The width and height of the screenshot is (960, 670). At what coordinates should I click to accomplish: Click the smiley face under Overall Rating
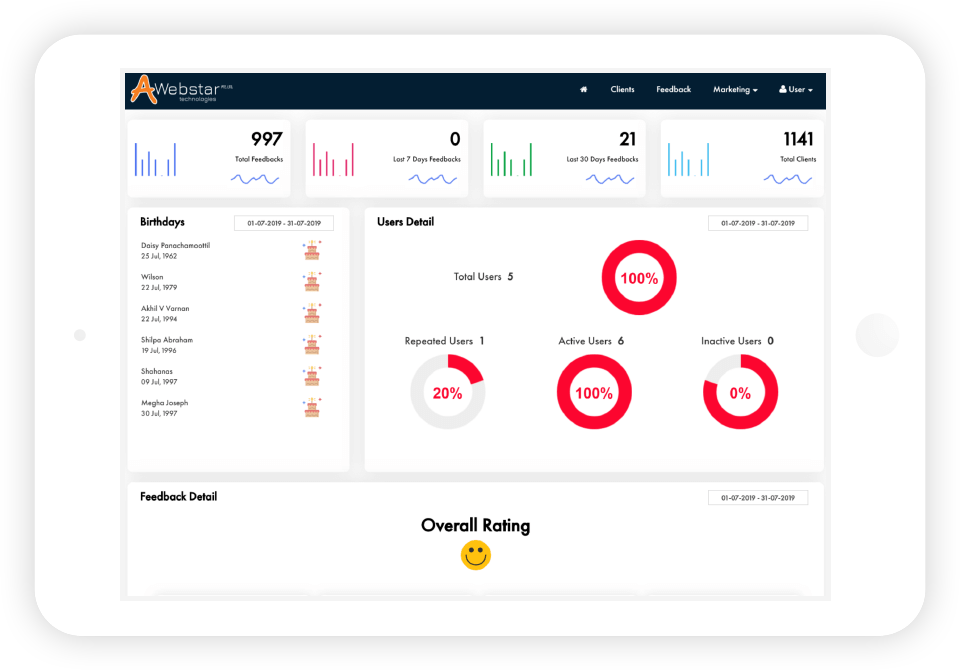[475, 555]
